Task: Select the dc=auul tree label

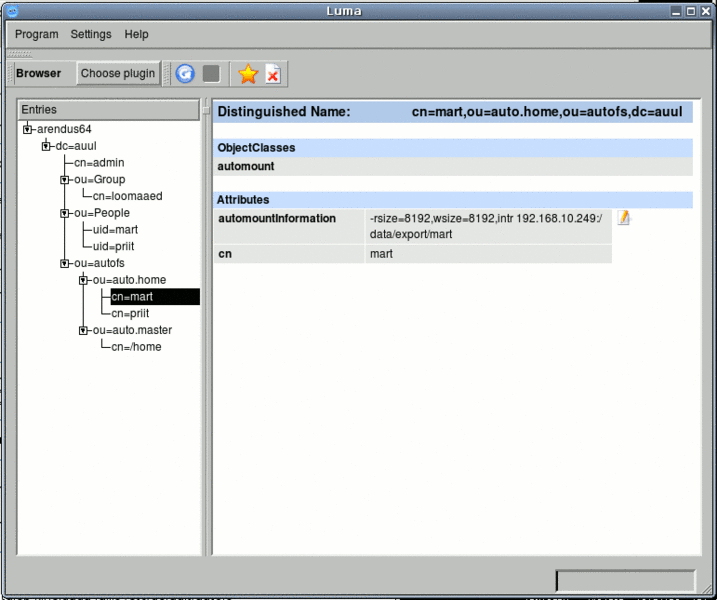Action: (76, 146)
